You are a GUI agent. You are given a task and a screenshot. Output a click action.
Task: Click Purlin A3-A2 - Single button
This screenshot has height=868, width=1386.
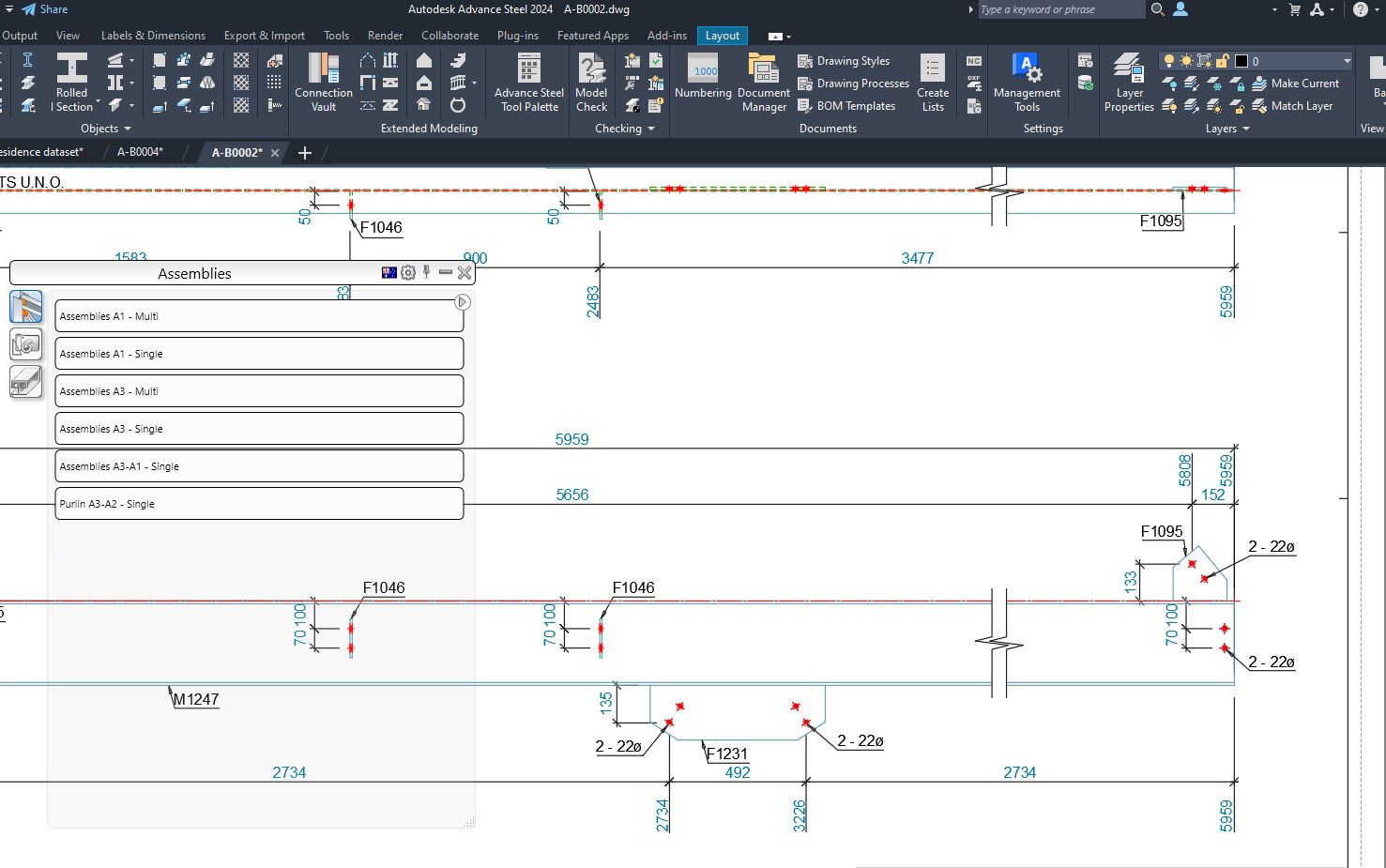tap(259, 504)
